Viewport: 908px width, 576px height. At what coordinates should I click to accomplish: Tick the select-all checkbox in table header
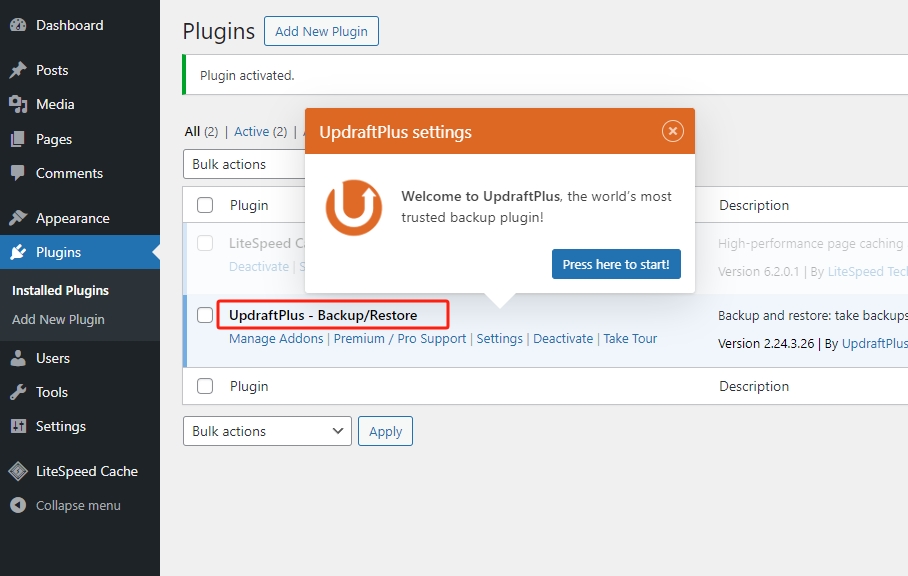[x=205, y=205]
